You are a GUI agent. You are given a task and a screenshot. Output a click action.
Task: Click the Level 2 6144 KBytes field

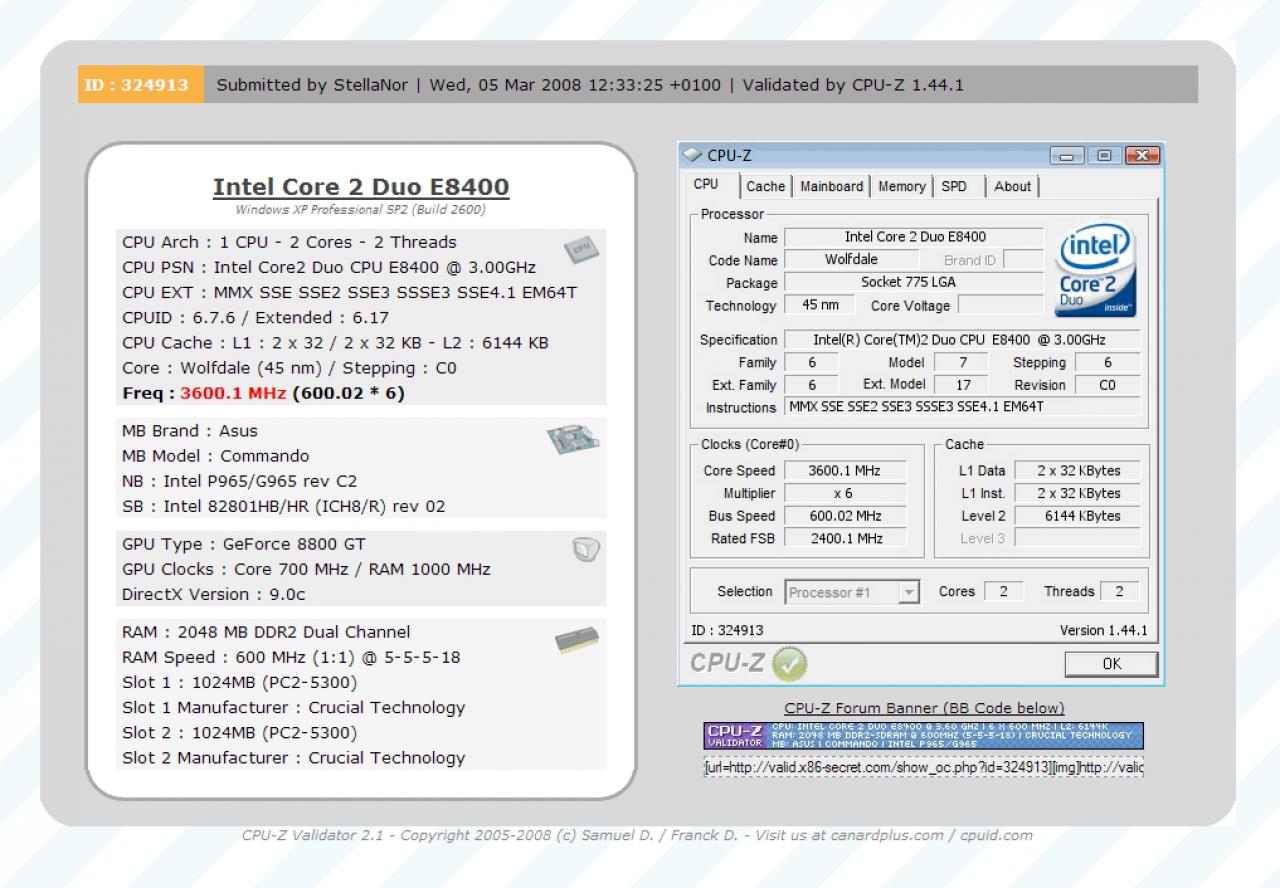click(1078, 516)
